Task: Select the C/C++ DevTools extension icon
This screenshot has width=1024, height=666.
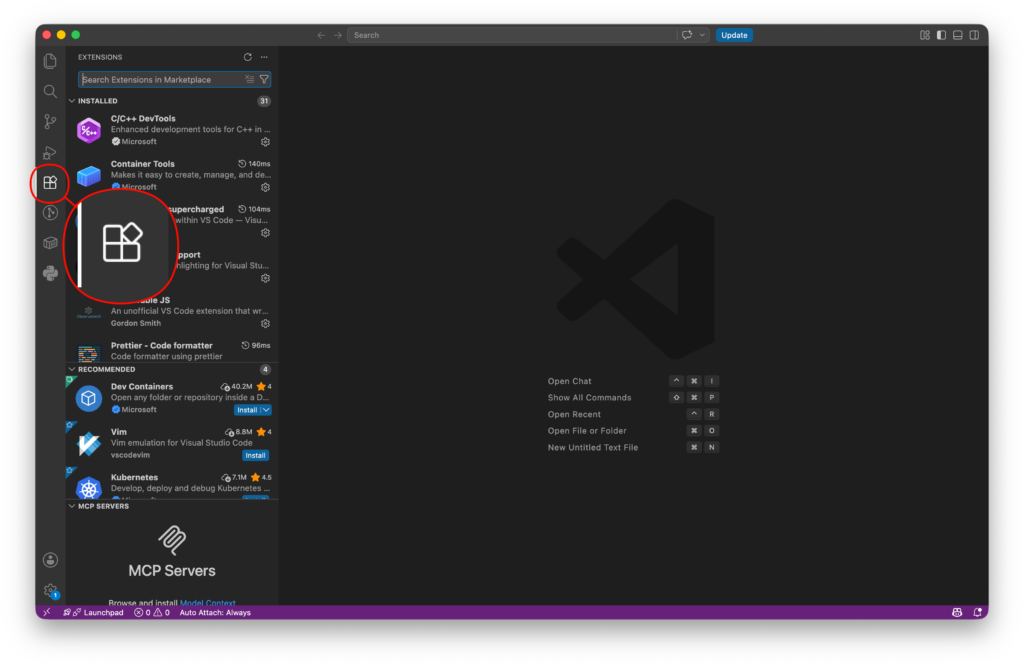Action: (x=89, y=130)
